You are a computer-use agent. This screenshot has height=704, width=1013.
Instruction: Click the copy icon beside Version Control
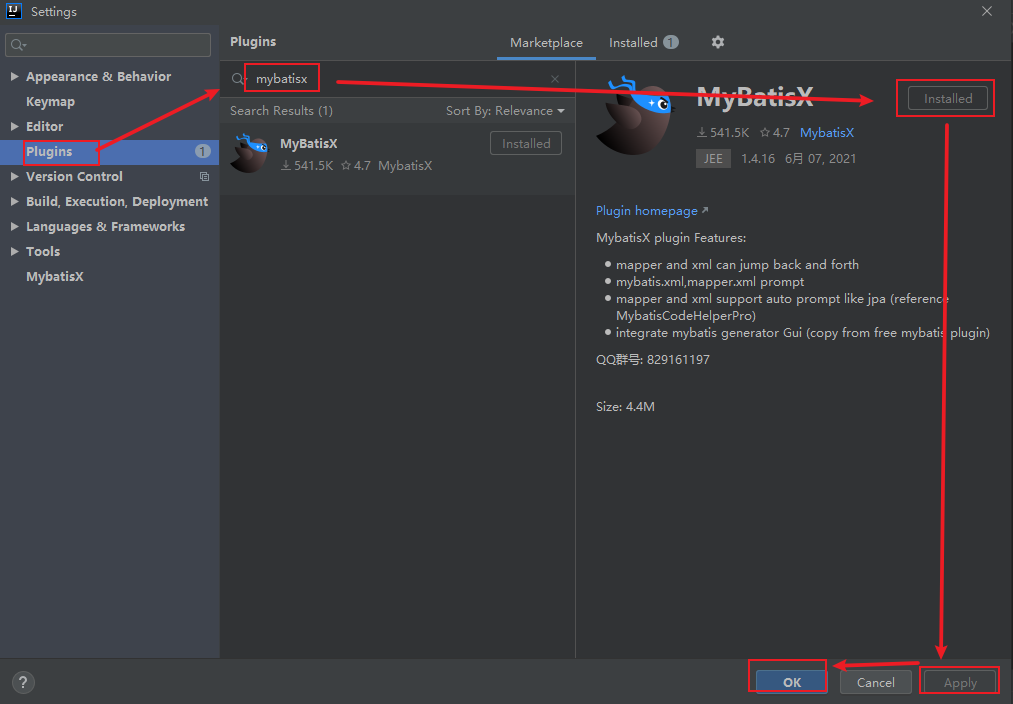(204, 176)
